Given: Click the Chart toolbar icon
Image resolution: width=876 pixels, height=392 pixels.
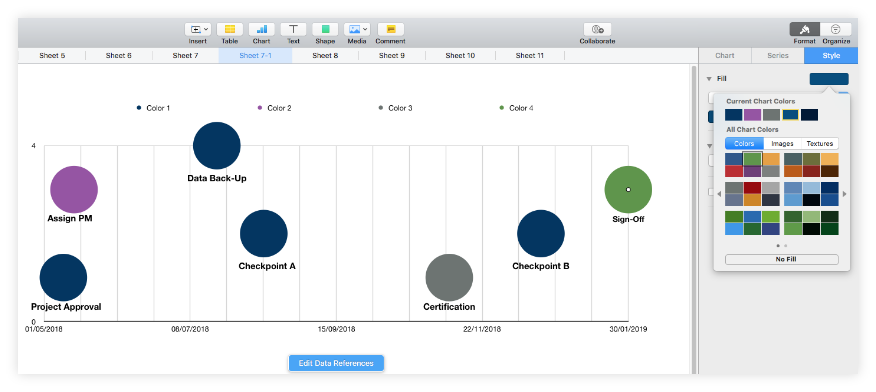Looking at the screenshot, I should (x=261, y=30).
